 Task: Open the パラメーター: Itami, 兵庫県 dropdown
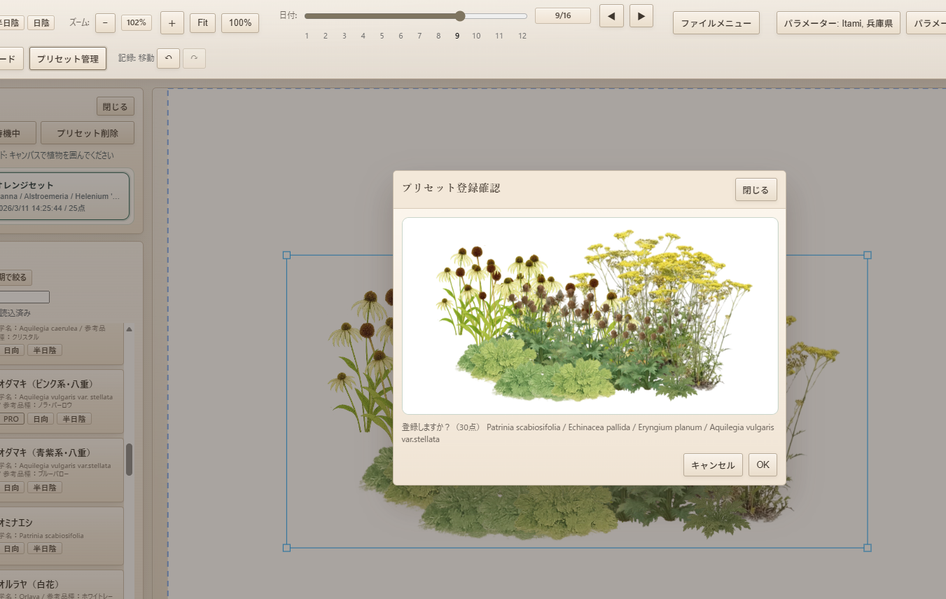click(x=837, y=23)
